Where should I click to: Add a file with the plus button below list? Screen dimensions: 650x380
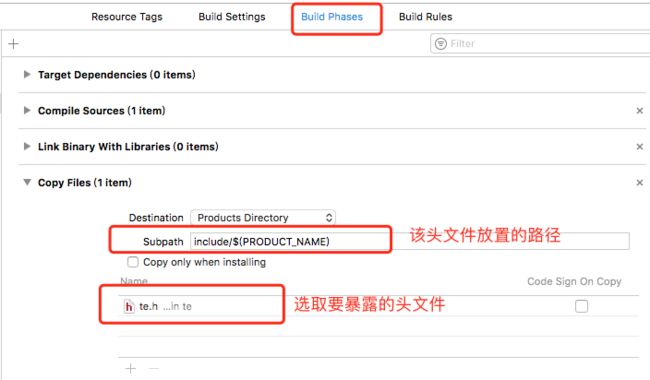pyautogui.click(x=131, y=368)
